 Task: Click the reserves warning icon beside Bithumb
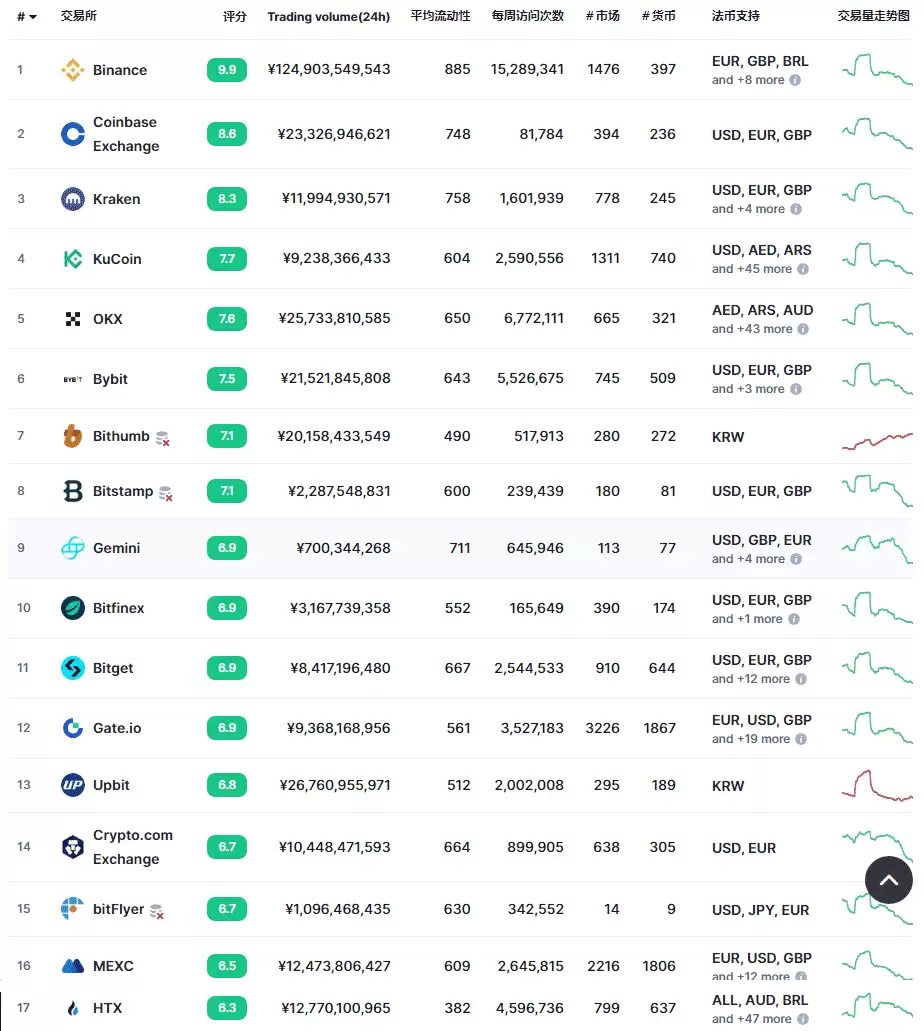coord(162,439)
